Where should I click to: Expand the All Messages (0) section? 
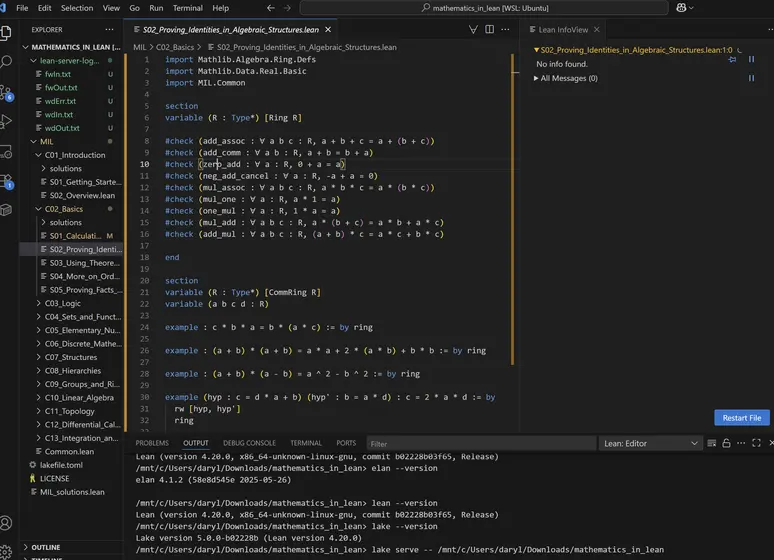point(566,78)
